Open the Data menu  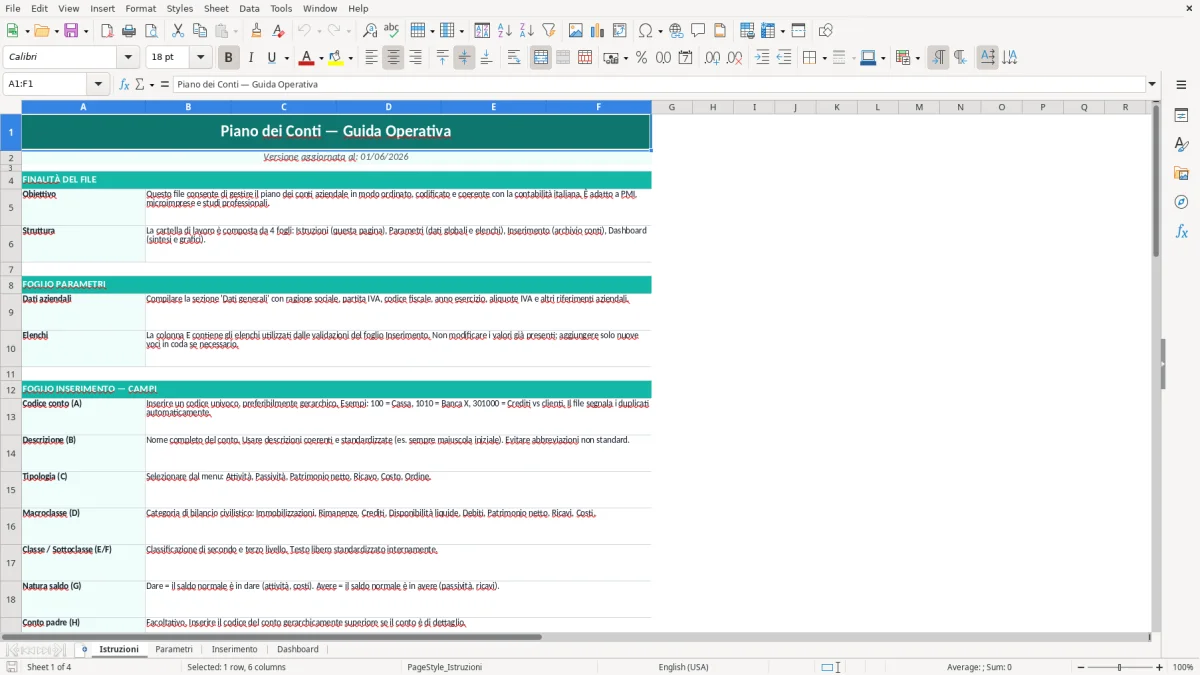[x=249, y=8]
